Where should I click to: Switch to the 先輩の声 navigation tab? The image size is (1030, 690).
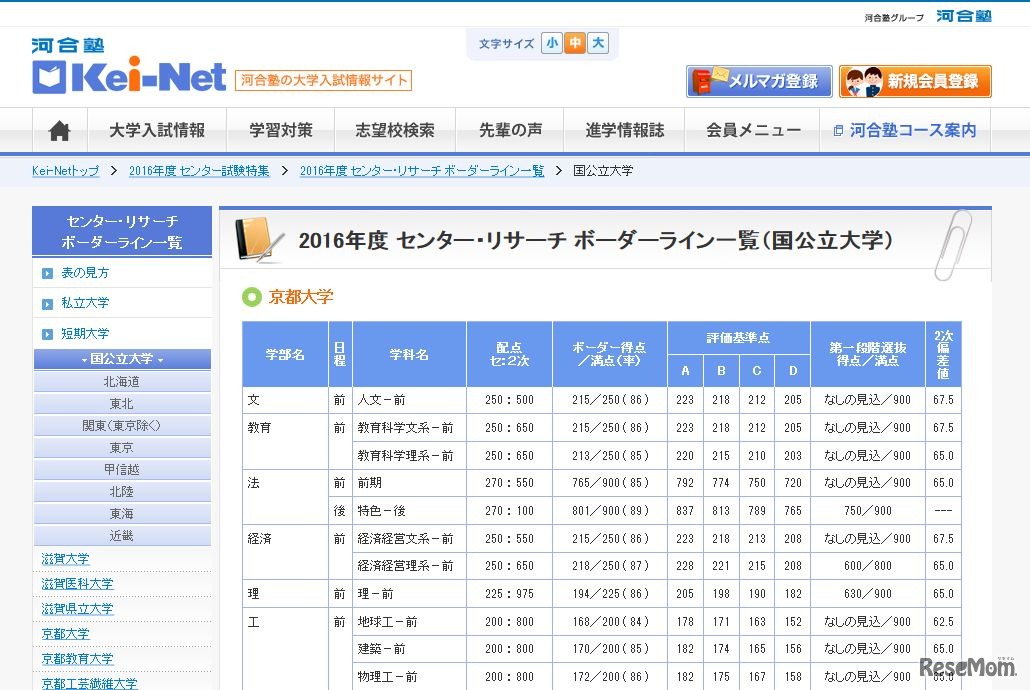(x=511, y=131)
